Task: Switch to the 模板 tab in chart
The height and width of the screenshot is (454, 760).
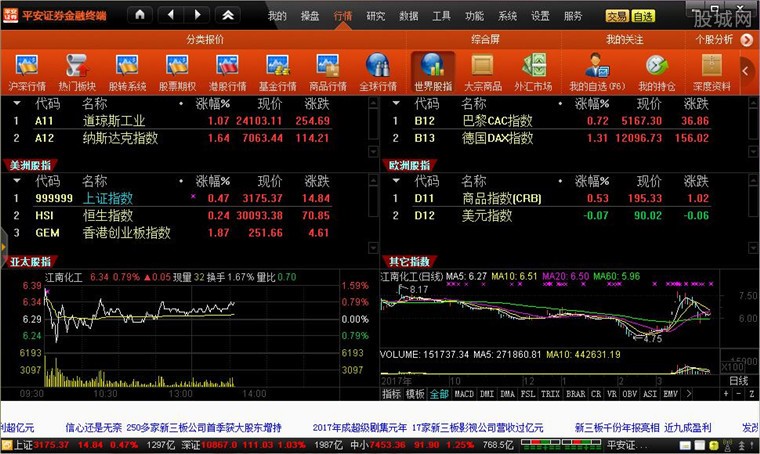Action: click(415, 394)
